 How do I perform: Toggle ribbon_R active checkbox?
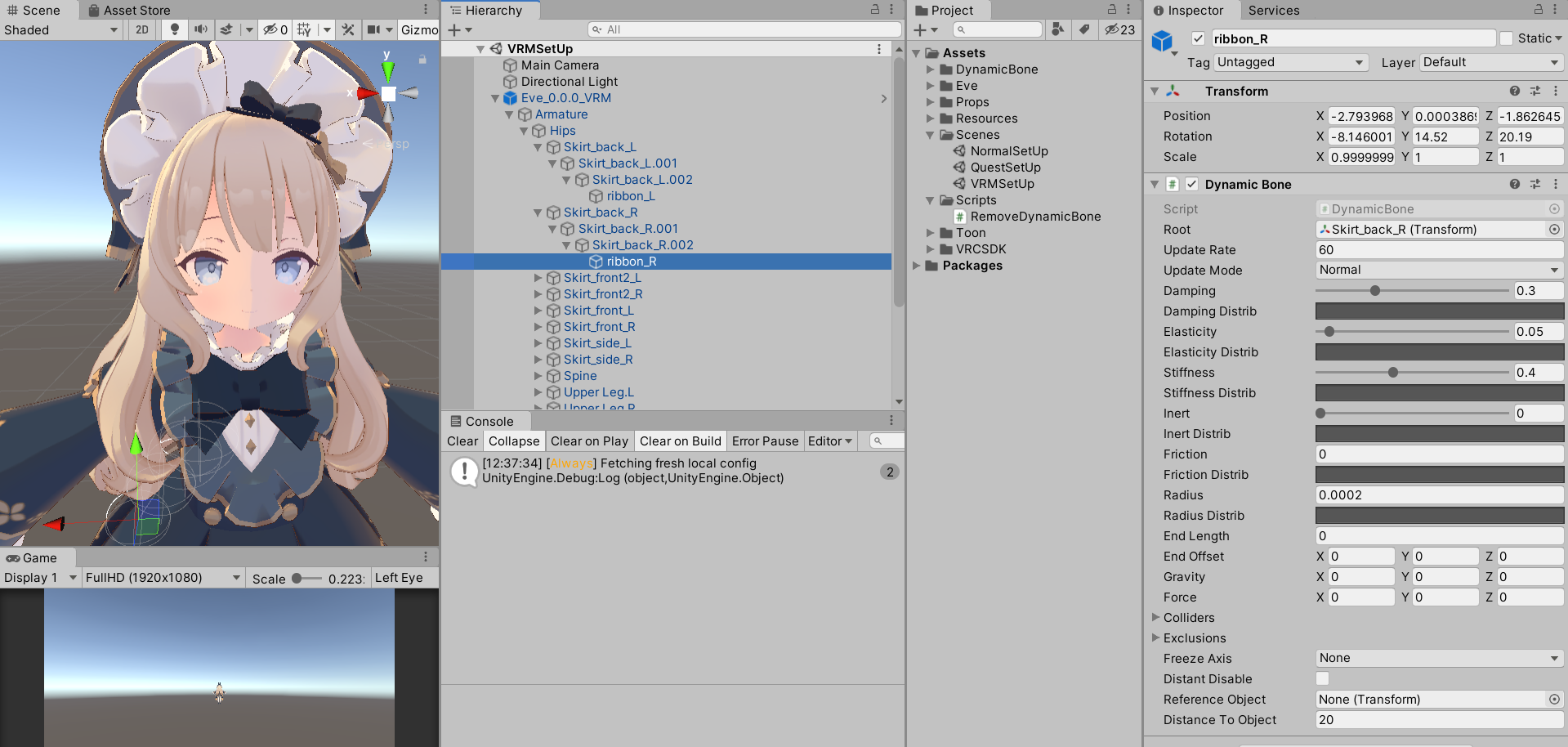coord(1198,38)
